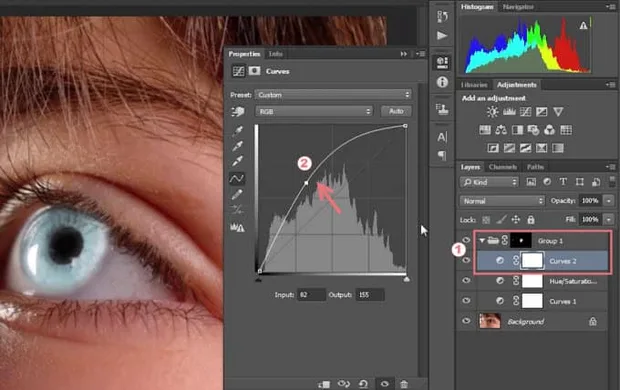This screenshot has width=620, height=390.
Task: Add a Levels adjustment
Action: point(509,112)
